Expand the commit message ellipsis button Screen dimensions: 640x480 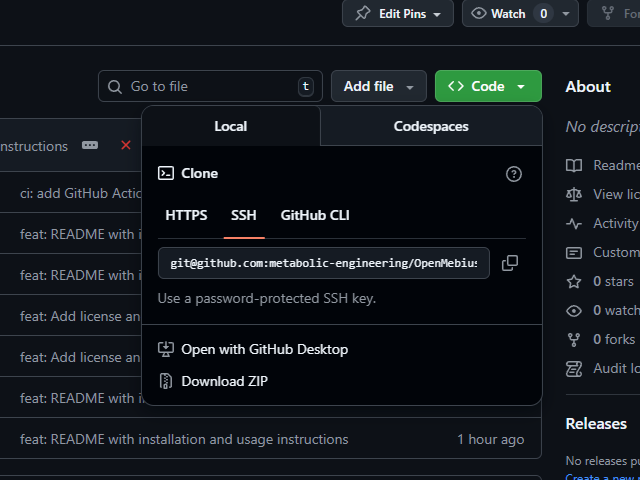(90, 145)
